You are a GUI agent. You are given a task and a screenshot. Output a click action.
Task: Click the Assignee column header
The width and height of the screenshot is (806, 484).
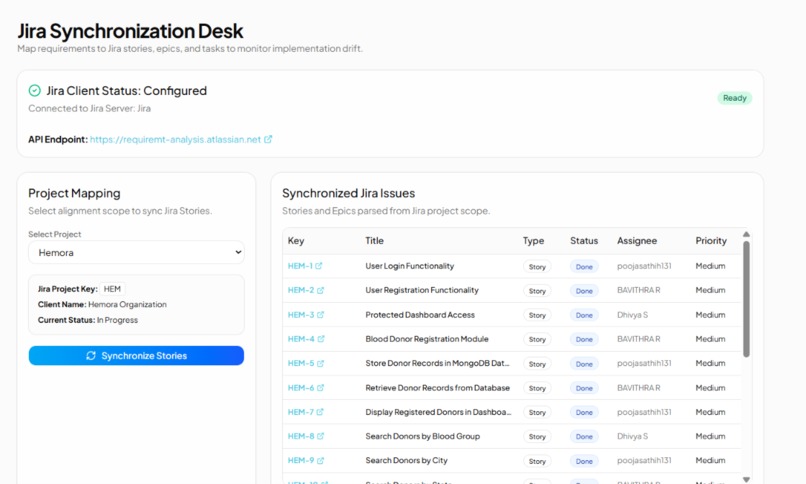637,240
